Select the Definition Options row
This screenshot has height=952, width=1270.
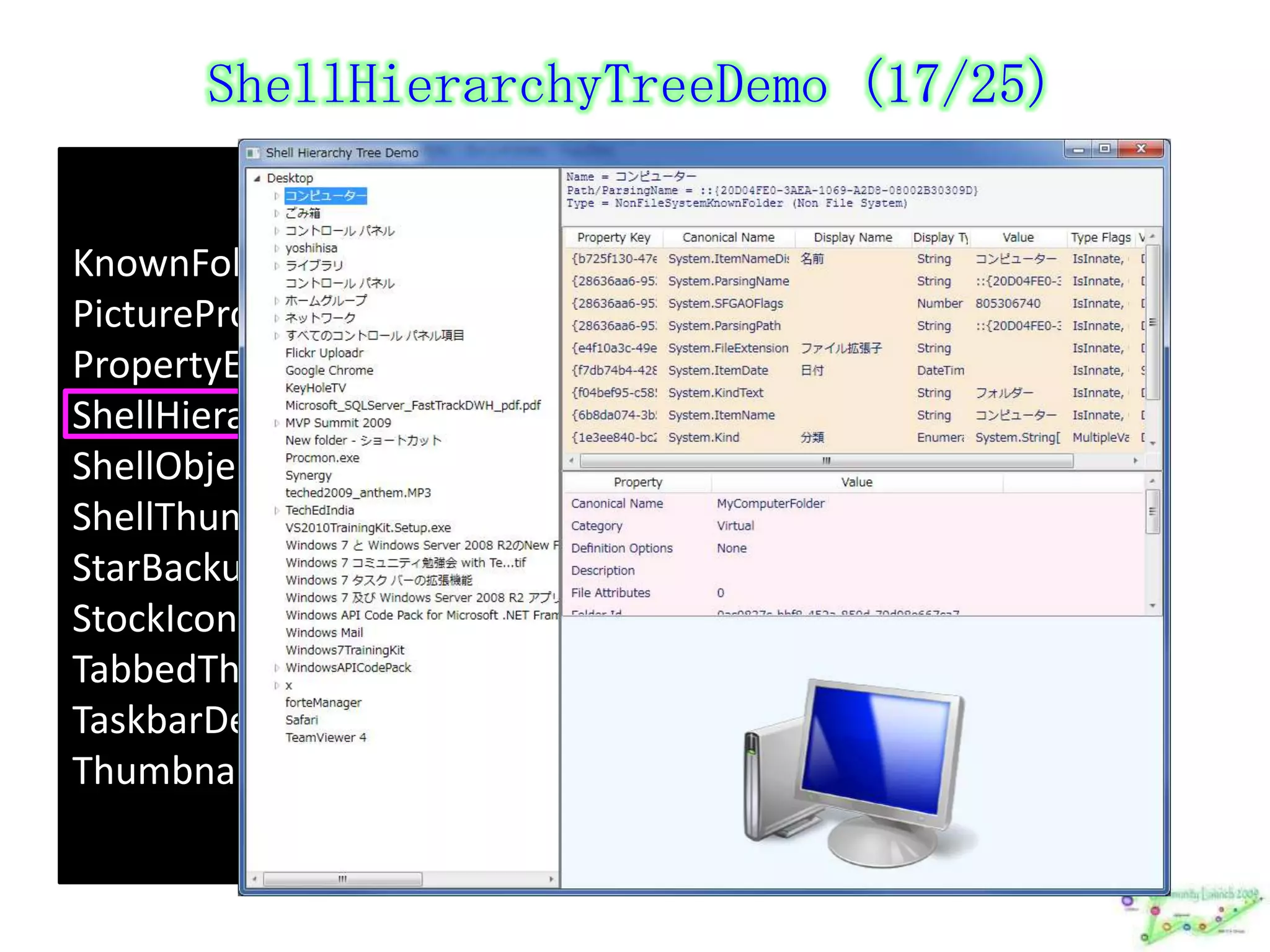coord(855,549)
